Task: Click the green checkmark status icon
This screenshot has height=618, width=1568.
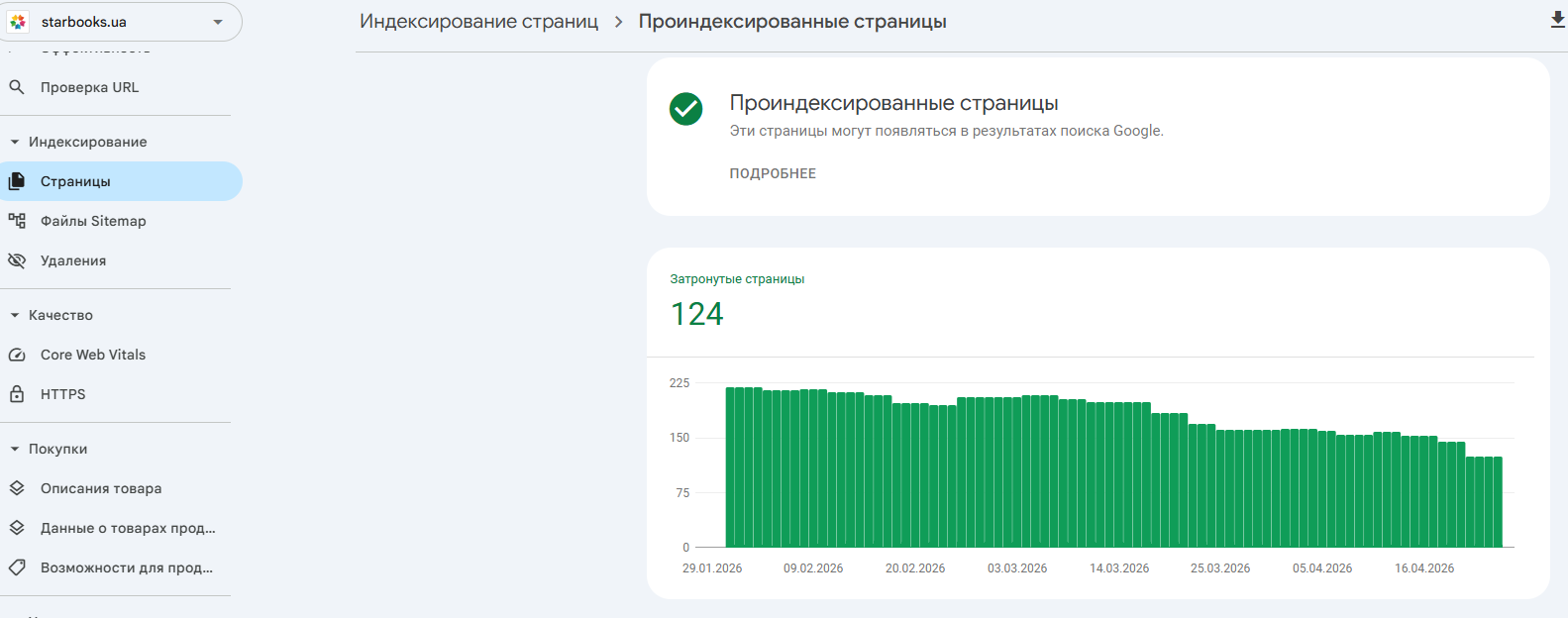Action: [x=685, y=109]
